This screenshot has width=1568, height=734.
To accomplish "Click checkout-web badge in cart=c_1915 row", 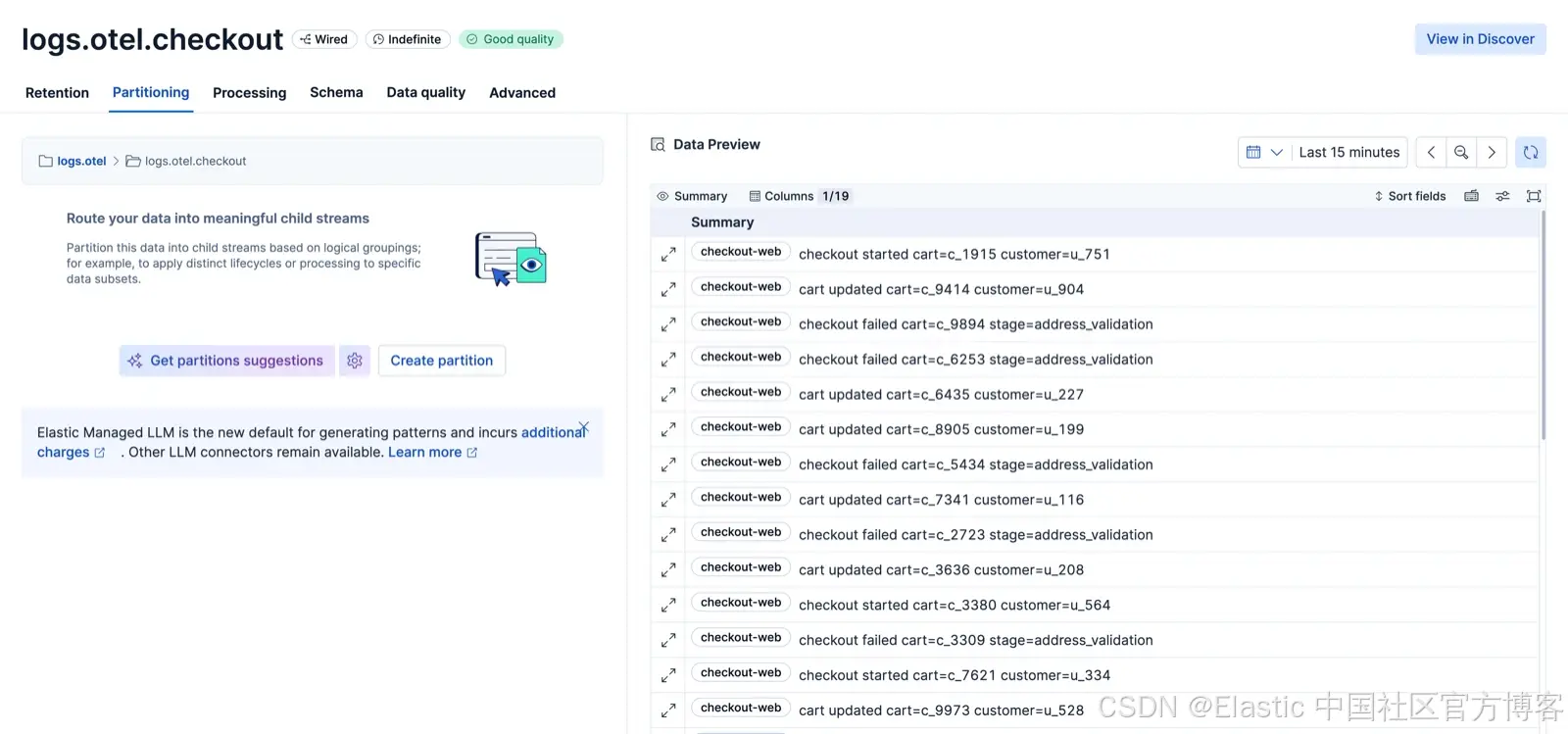I will point(741,252).
